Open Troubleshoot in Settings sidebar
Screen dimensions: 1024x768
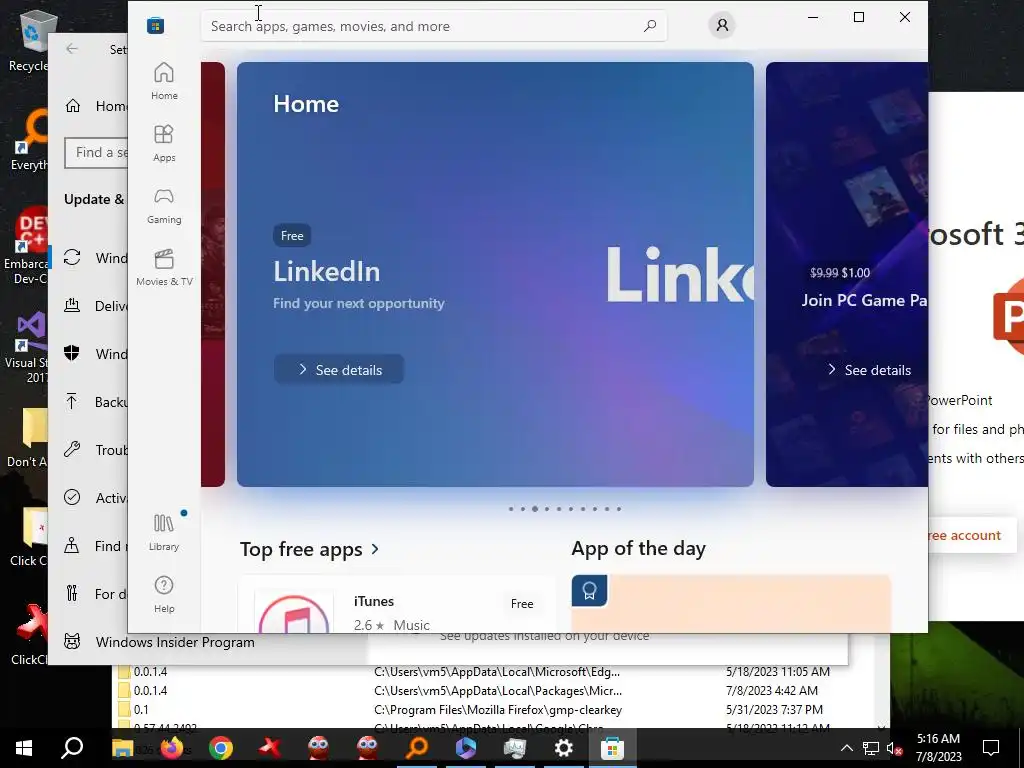[x=95, y=450]
